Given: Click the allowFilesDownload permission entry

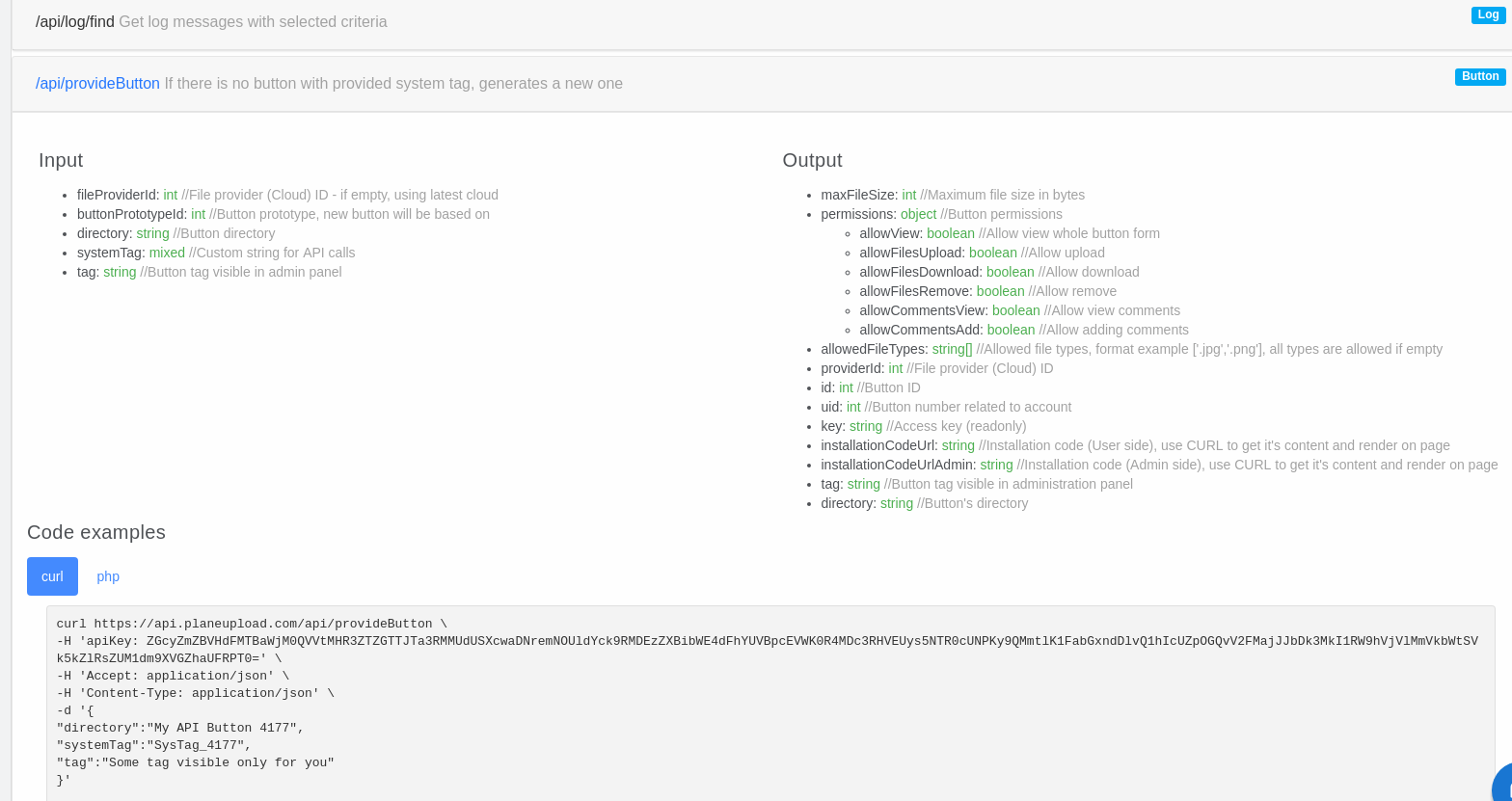Looking at the screenshot, I should click(999, 272).
